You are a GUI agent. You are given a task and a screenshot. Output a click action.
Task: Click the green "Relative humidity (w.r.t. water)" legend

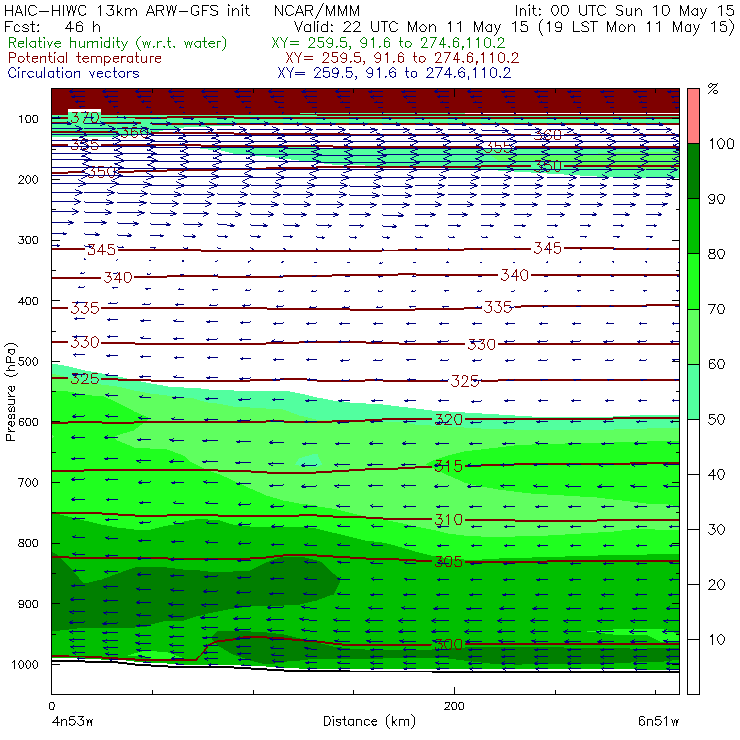point(118,43)
